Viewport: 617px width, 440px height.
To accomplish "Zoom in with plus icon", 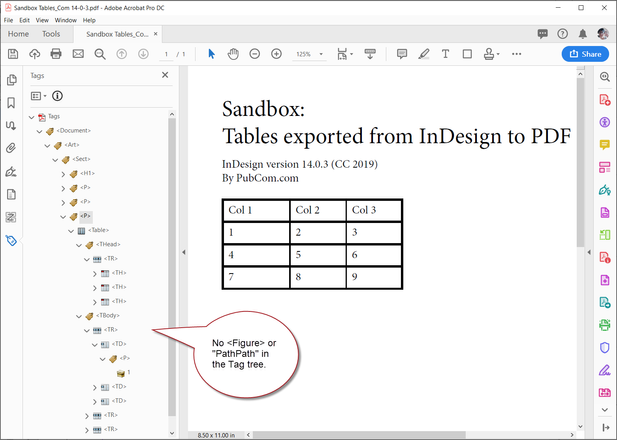I will click(x=276, y=54).
